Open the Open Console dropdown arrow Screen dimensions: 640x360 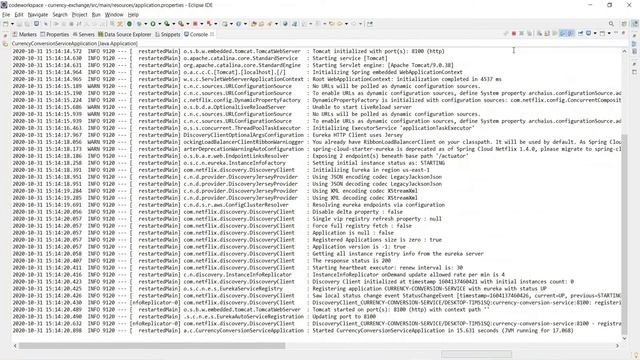609,33
